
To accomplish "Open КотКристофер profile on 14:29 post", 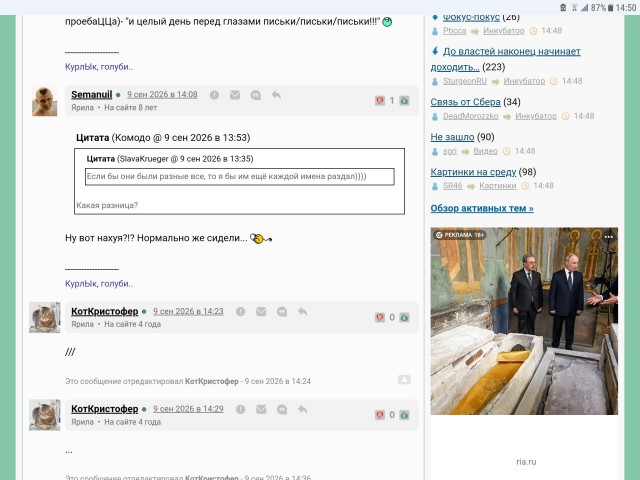I will pyautogui.click(x=104, y=409).
